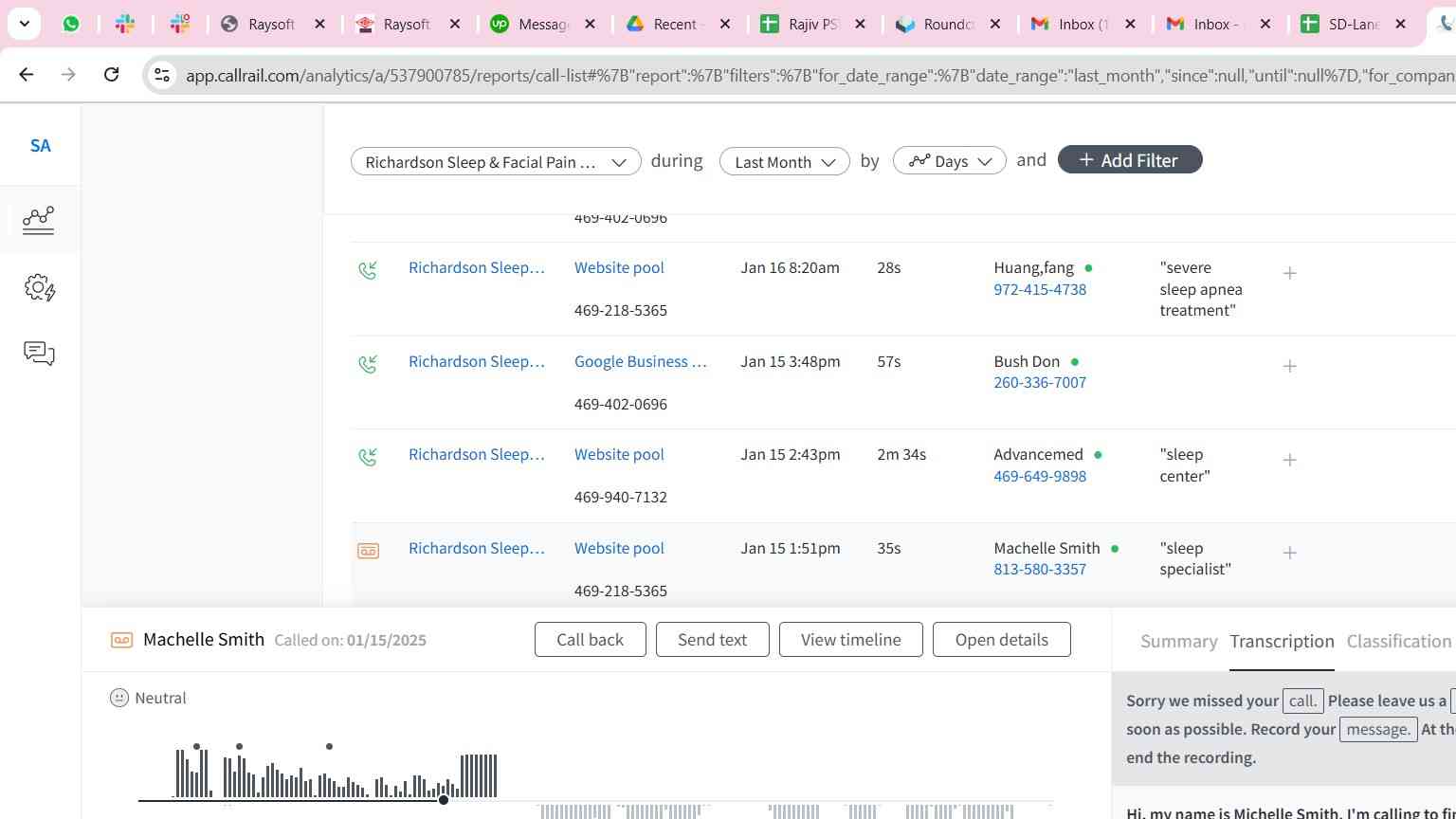
Task: Click phone number 260-336-7007
Action: (1040, 382)
